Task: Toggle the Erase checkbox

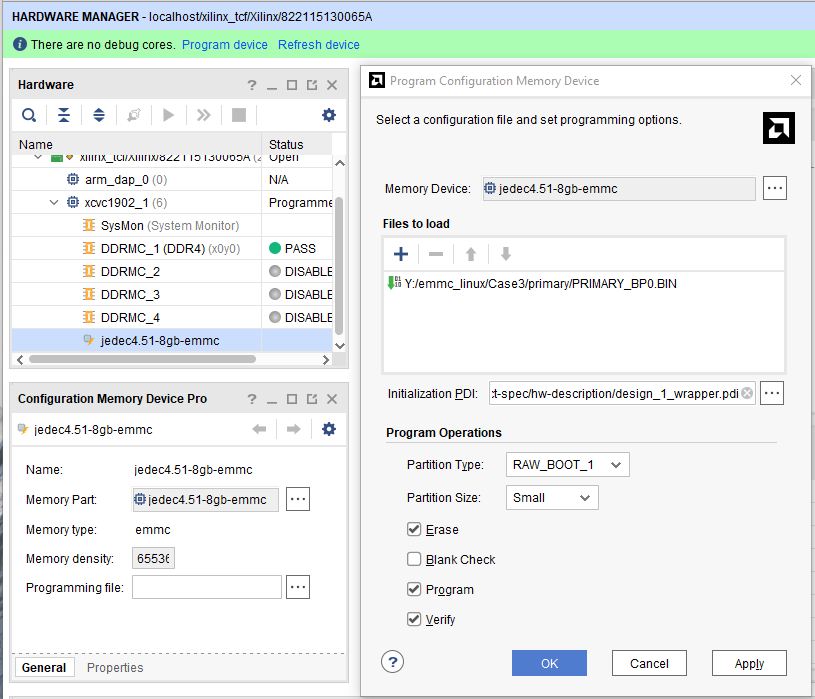Action: [414, 529]
